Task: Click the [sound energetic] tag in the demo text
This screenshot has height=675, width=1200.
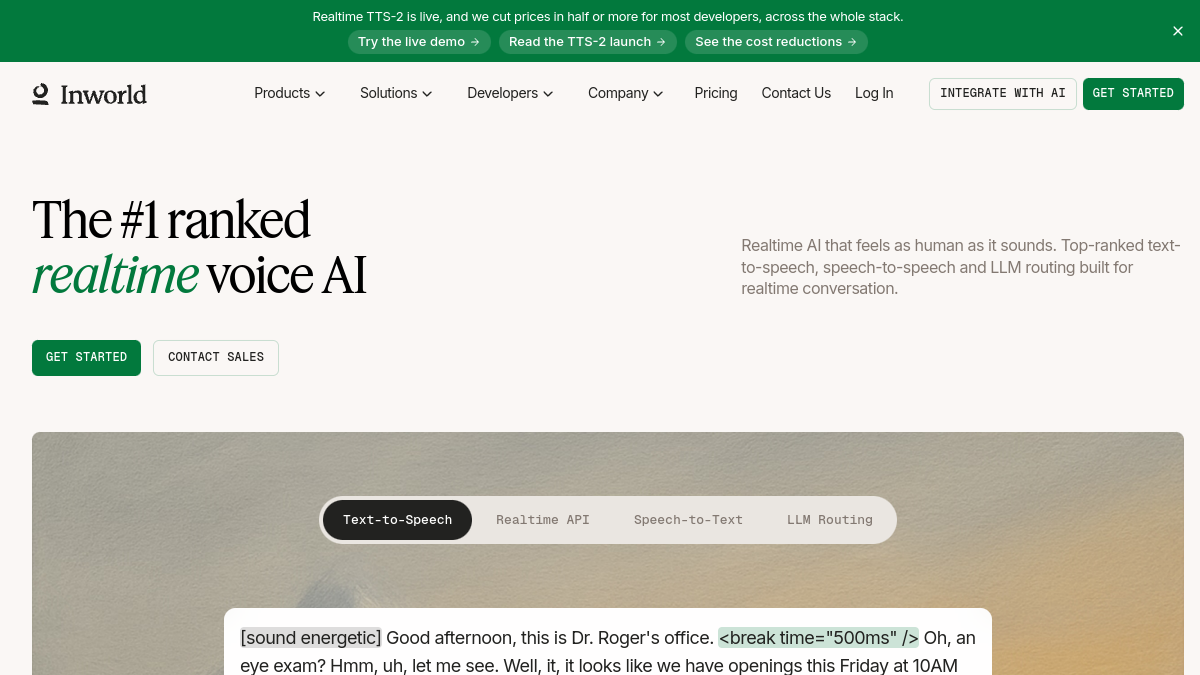Action: click(311, 638)
